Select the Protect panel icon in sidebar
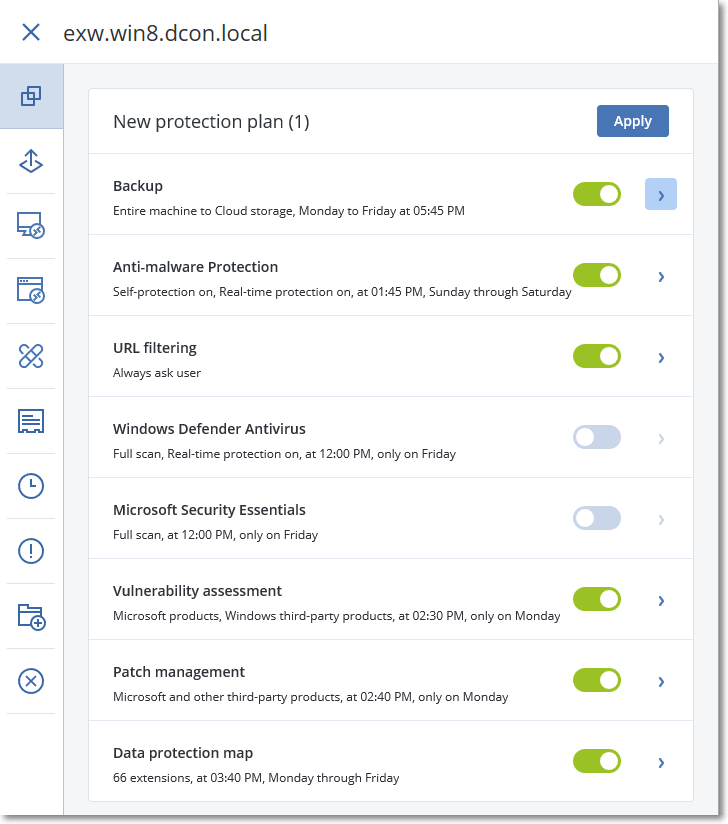 [x=31, y=96]
